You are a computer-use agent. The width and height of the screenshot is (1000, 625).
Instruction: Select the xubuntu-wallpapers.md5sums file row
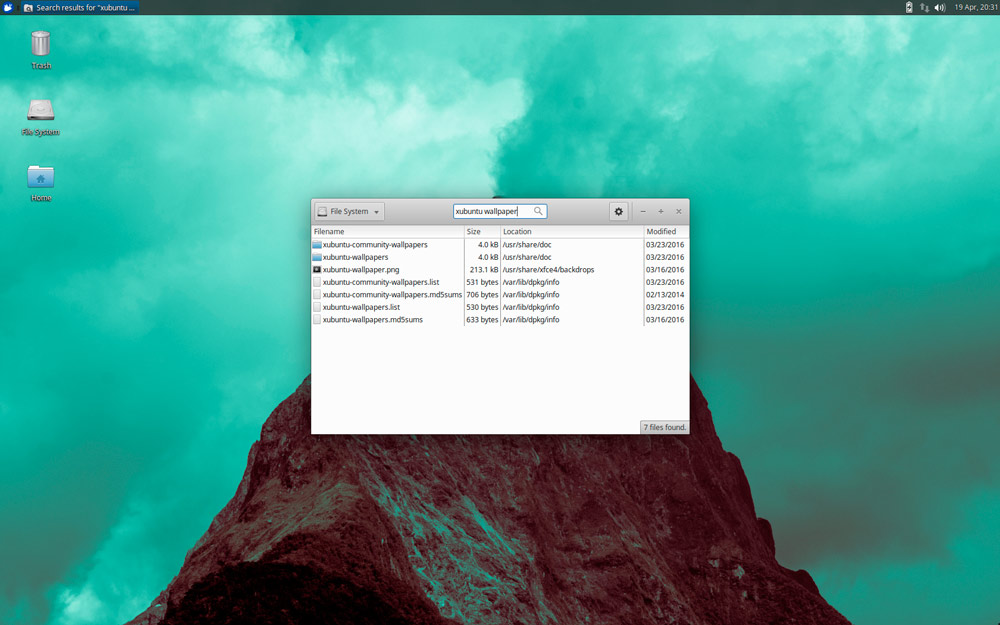pyautogui.click(x=372, y=320)
